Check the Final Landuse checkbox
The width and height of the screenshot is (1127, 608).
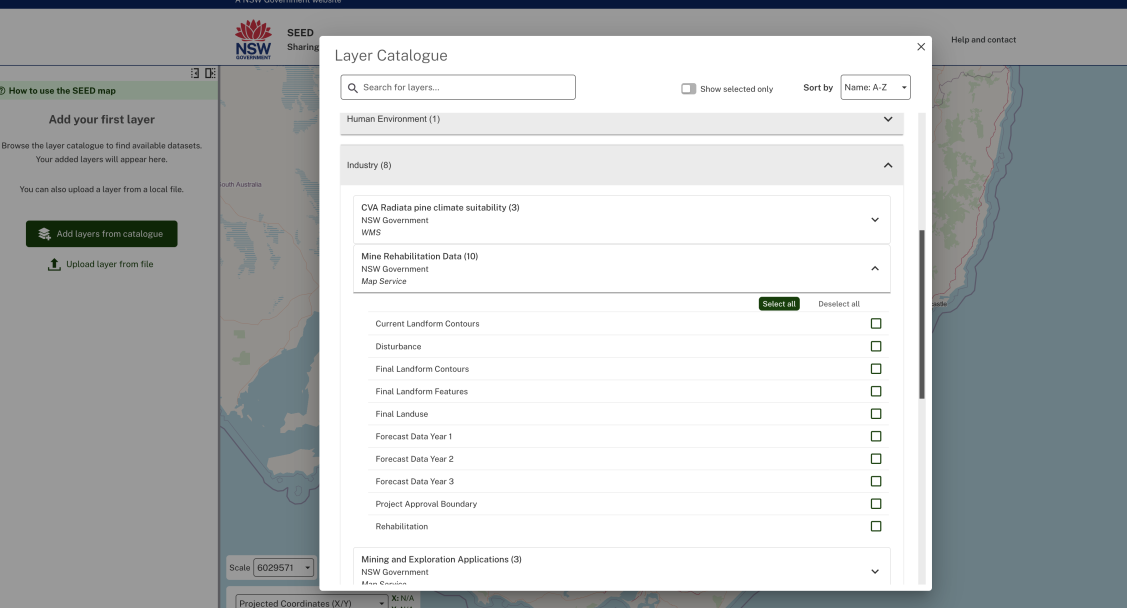click(875, 414)
